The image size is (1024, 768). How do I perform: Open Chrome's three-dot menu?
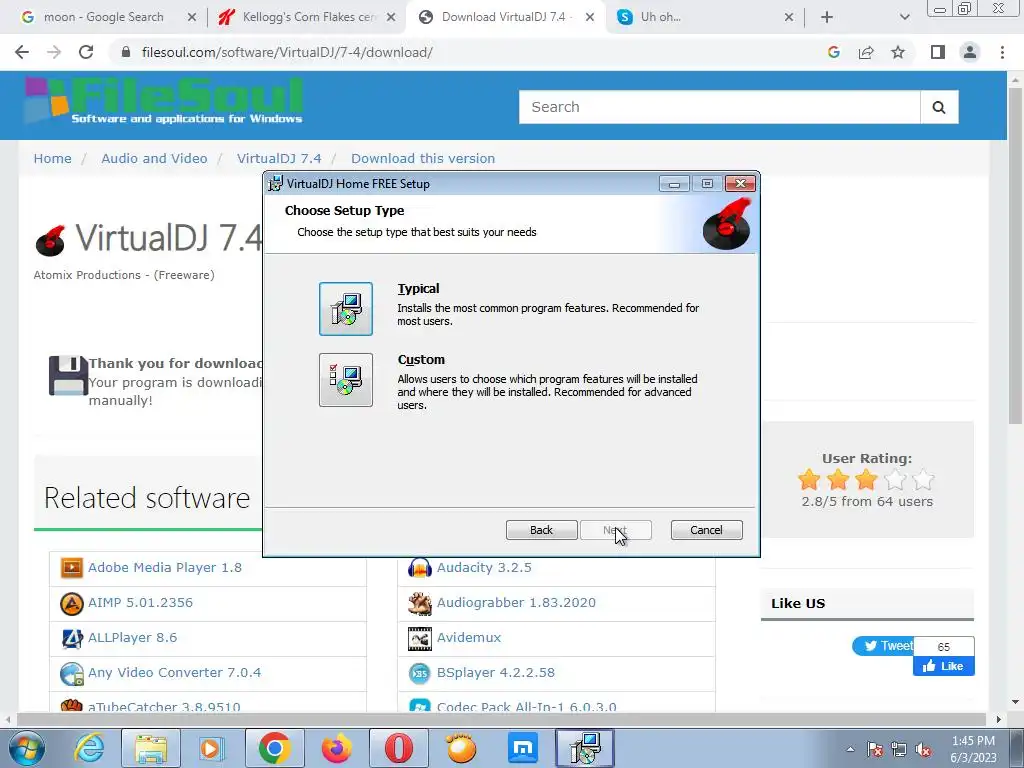point(1002,52)
